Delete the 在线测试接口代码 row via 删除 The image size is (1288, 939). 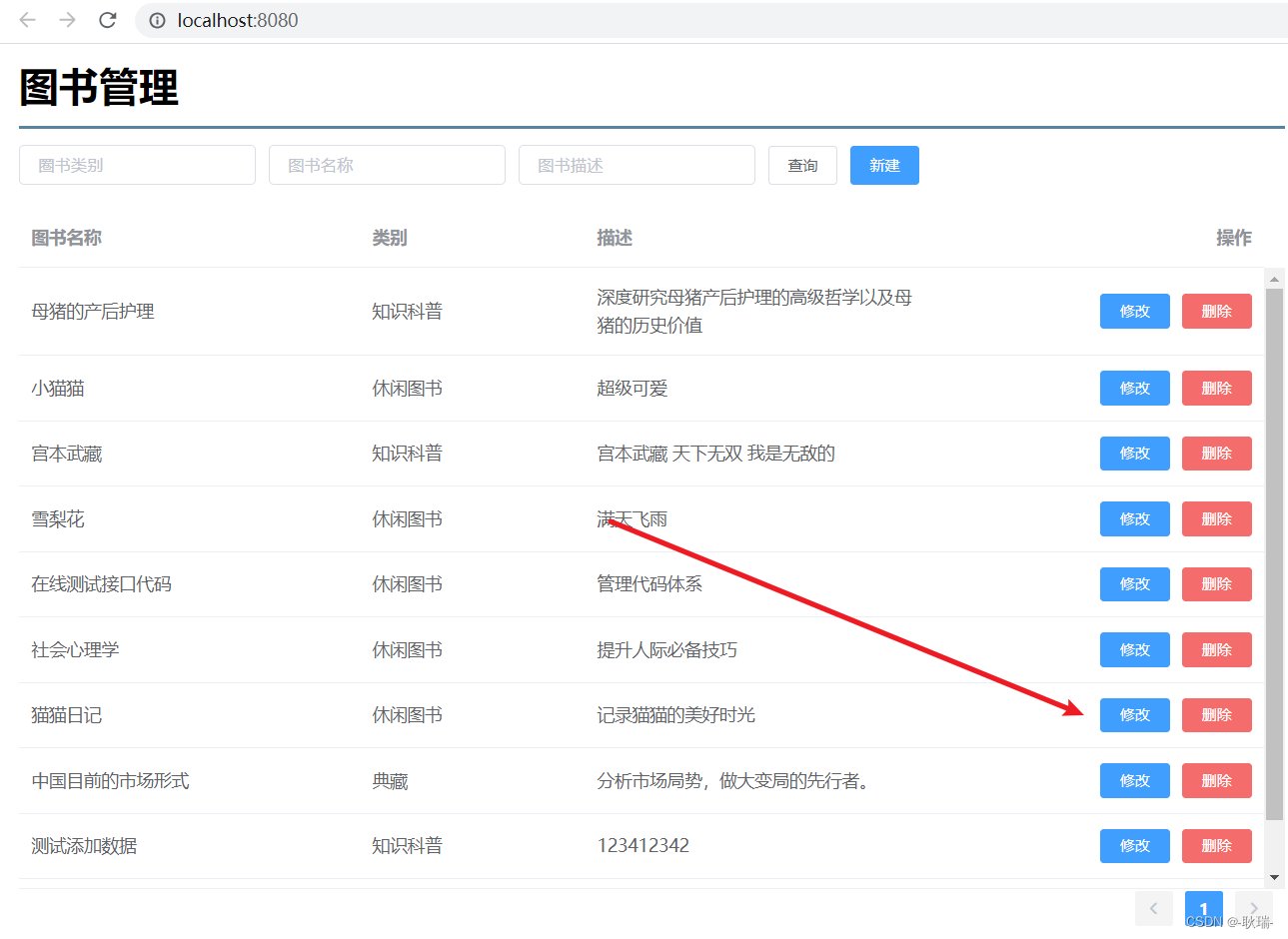[1217, 584]
